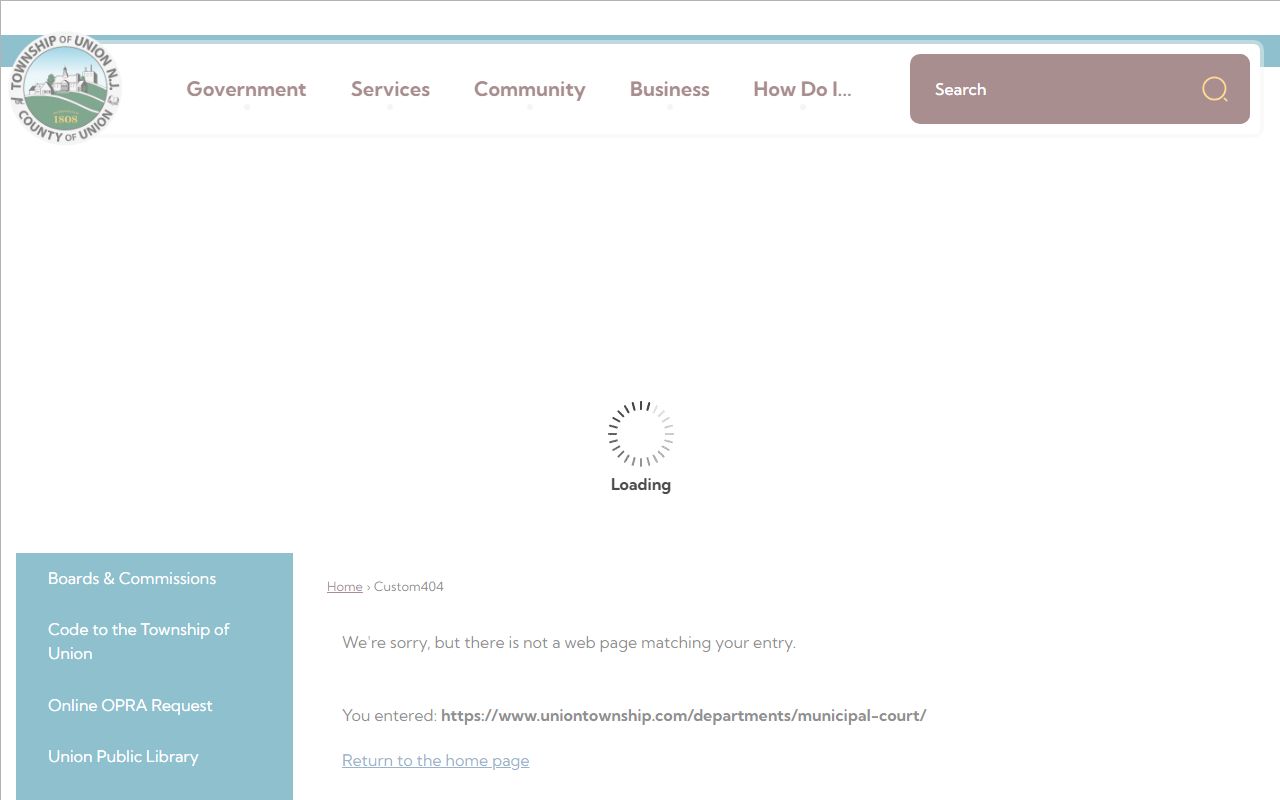Viewport: 1280px width, 800px height.
Task: Follow the Return to the home page link
Action: (x=435, y=760)
